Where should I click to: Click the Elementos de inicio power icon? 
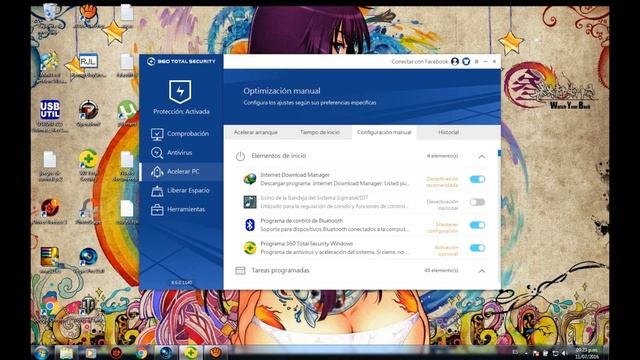click(240, 156)
